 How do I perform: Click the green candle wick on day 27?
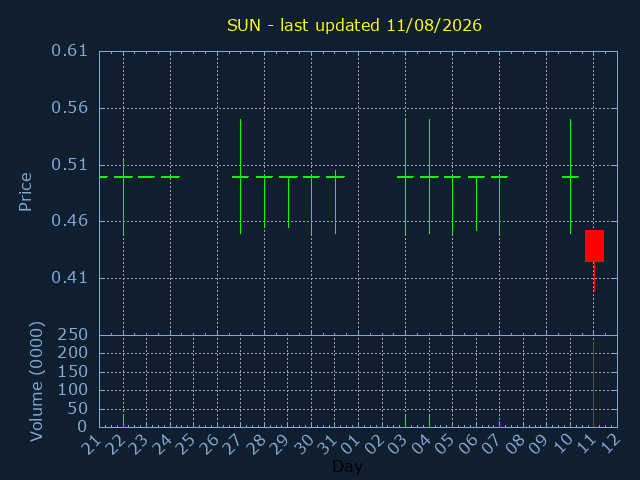tap(240, 176)
